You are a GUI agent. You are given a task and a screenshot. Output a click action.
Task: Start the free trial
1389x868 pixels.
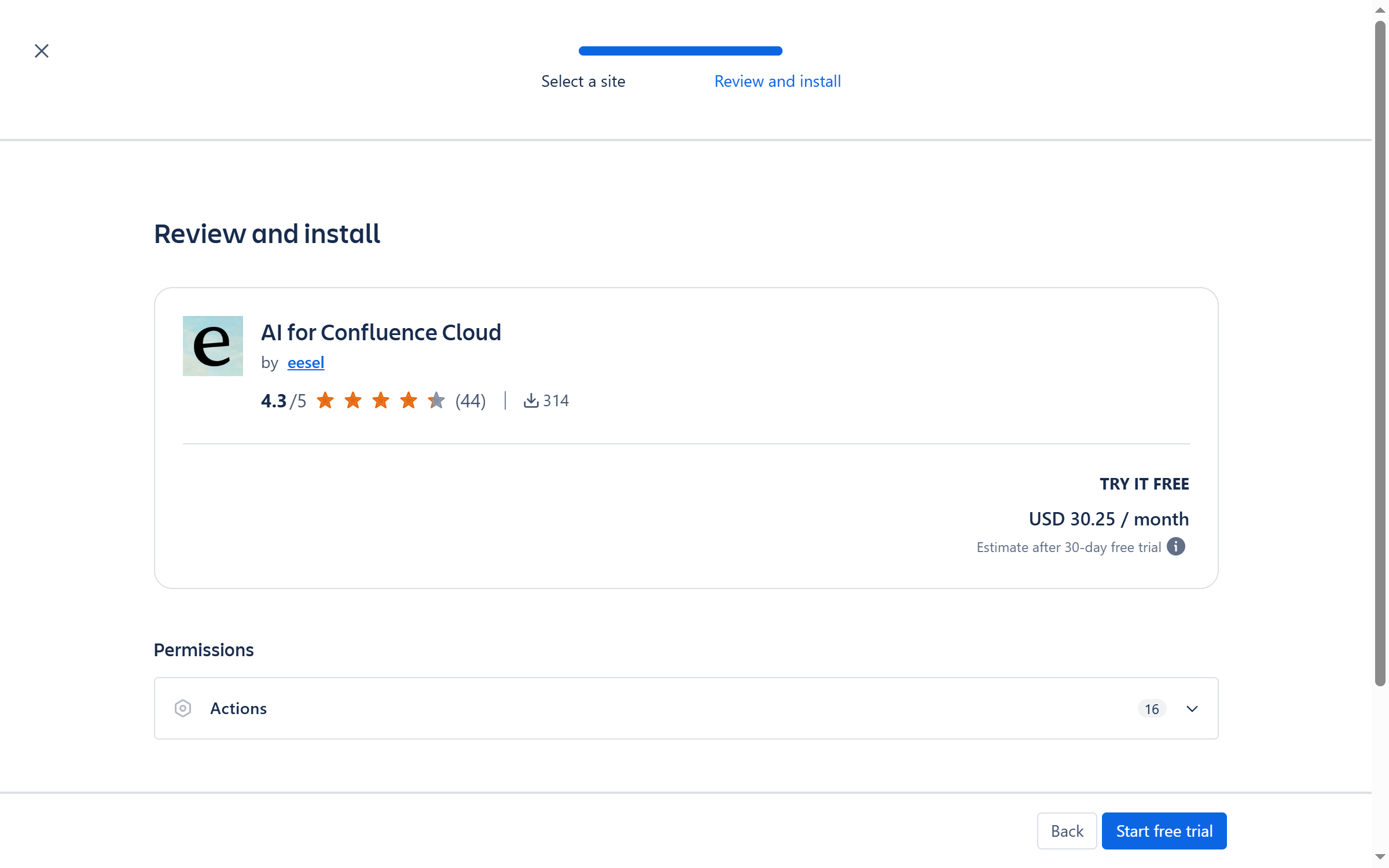coord(1164,831)
